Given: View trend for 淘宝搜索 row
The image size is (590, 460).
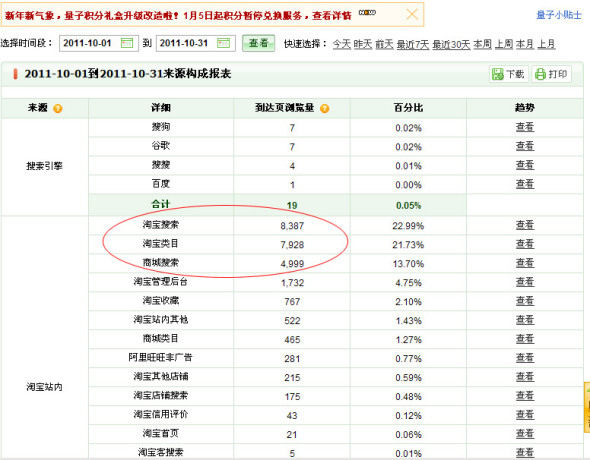Looking at the screenshot, I should click(x=525, y=225).
